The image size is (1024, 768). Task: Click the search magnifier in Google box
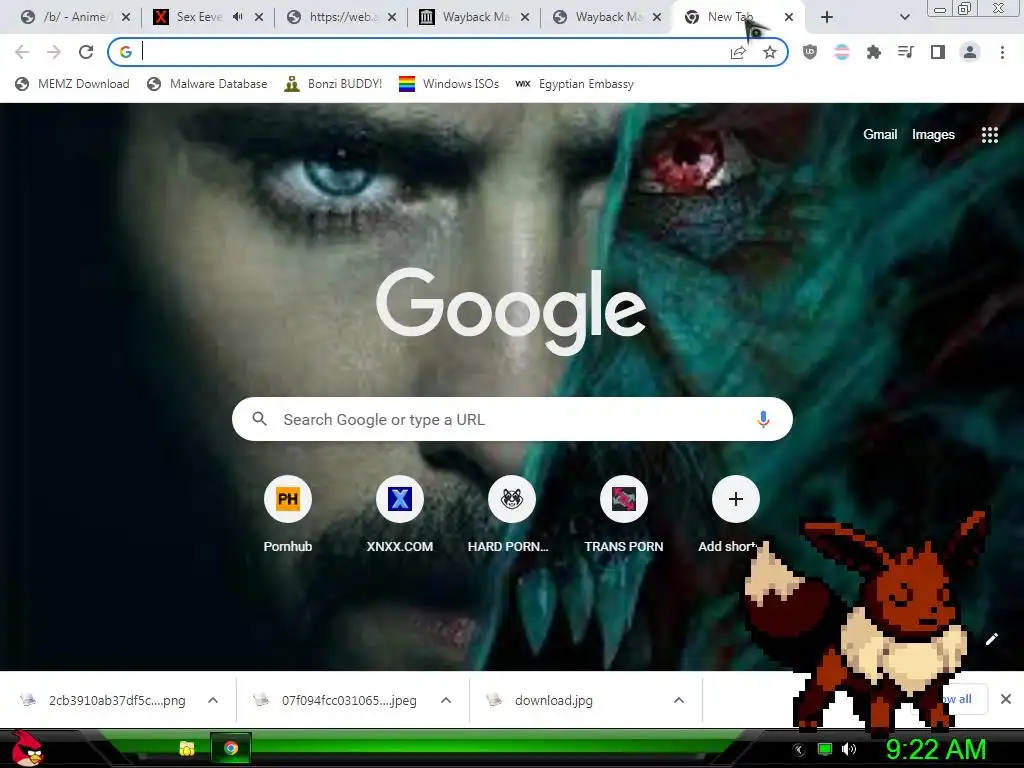[259, 419]
